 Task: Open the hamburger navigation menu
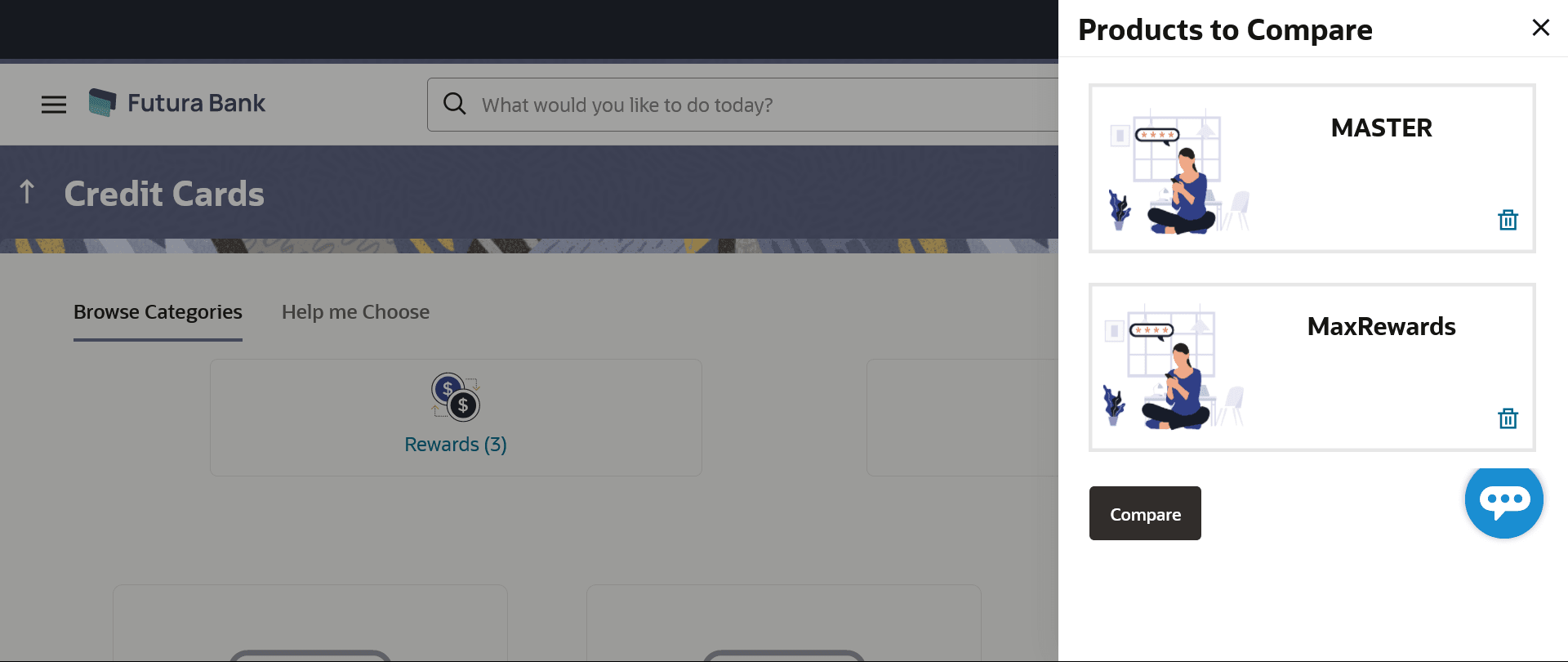click(x=54, y=105)
